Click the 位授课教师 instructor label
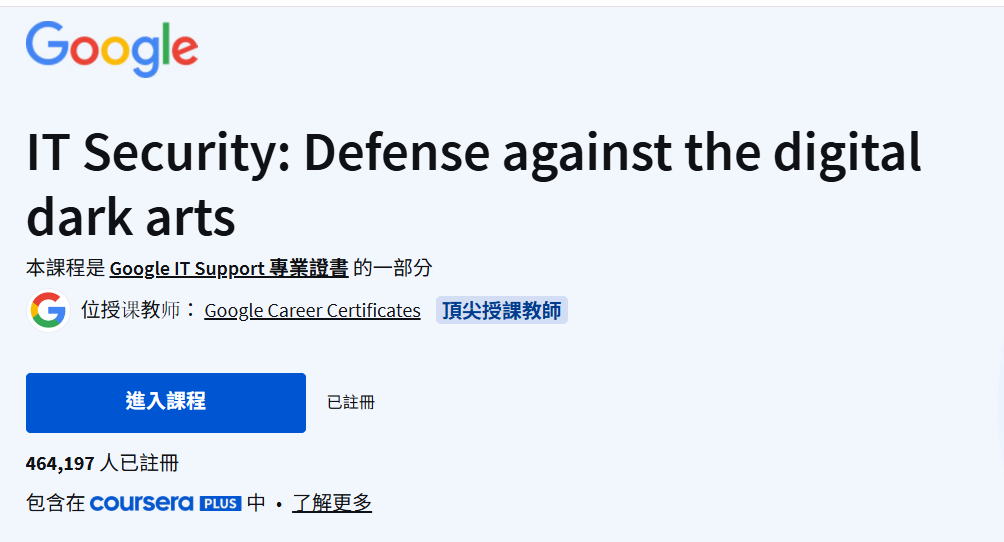The height and width of the screenshot is (542, 1004). click(131, 311)
